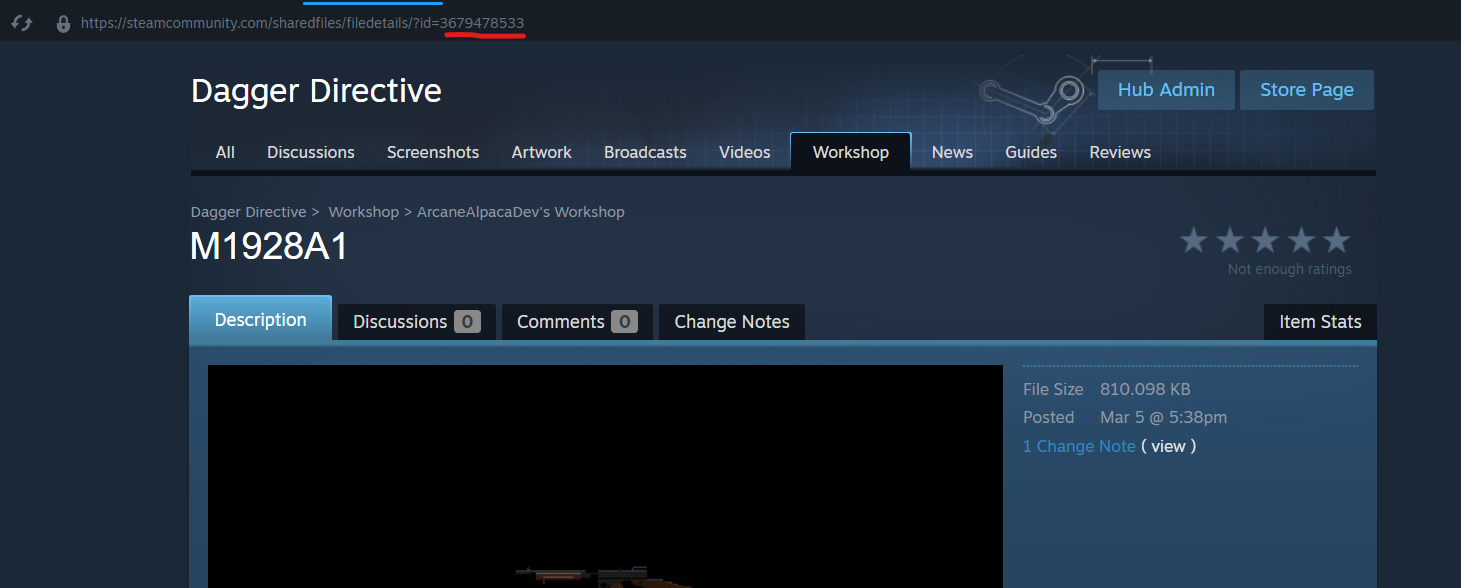Switch to the Artwork tab
Image resolution: width=1461 pixels, height=588 pixels.
(x=541, y=152)
